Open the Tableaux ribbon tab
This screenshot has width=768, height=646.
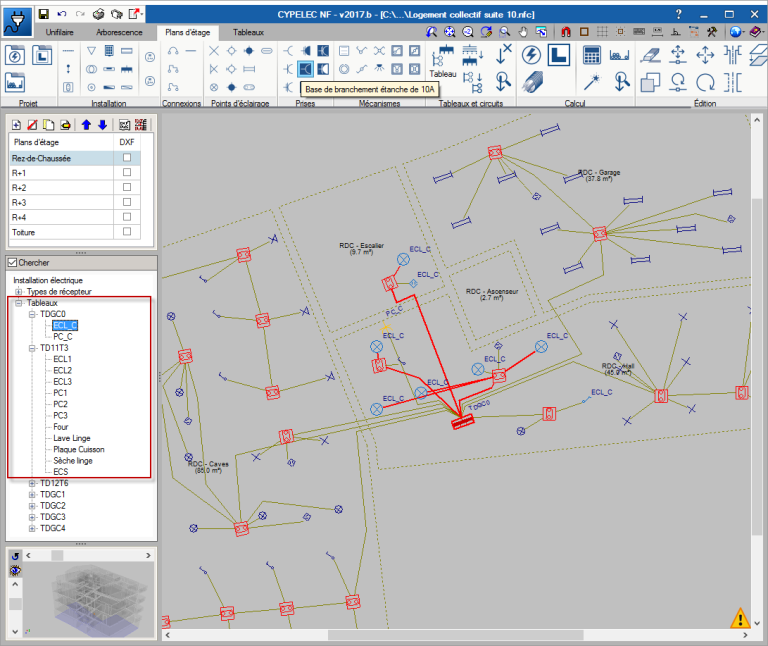coord(249,33)
